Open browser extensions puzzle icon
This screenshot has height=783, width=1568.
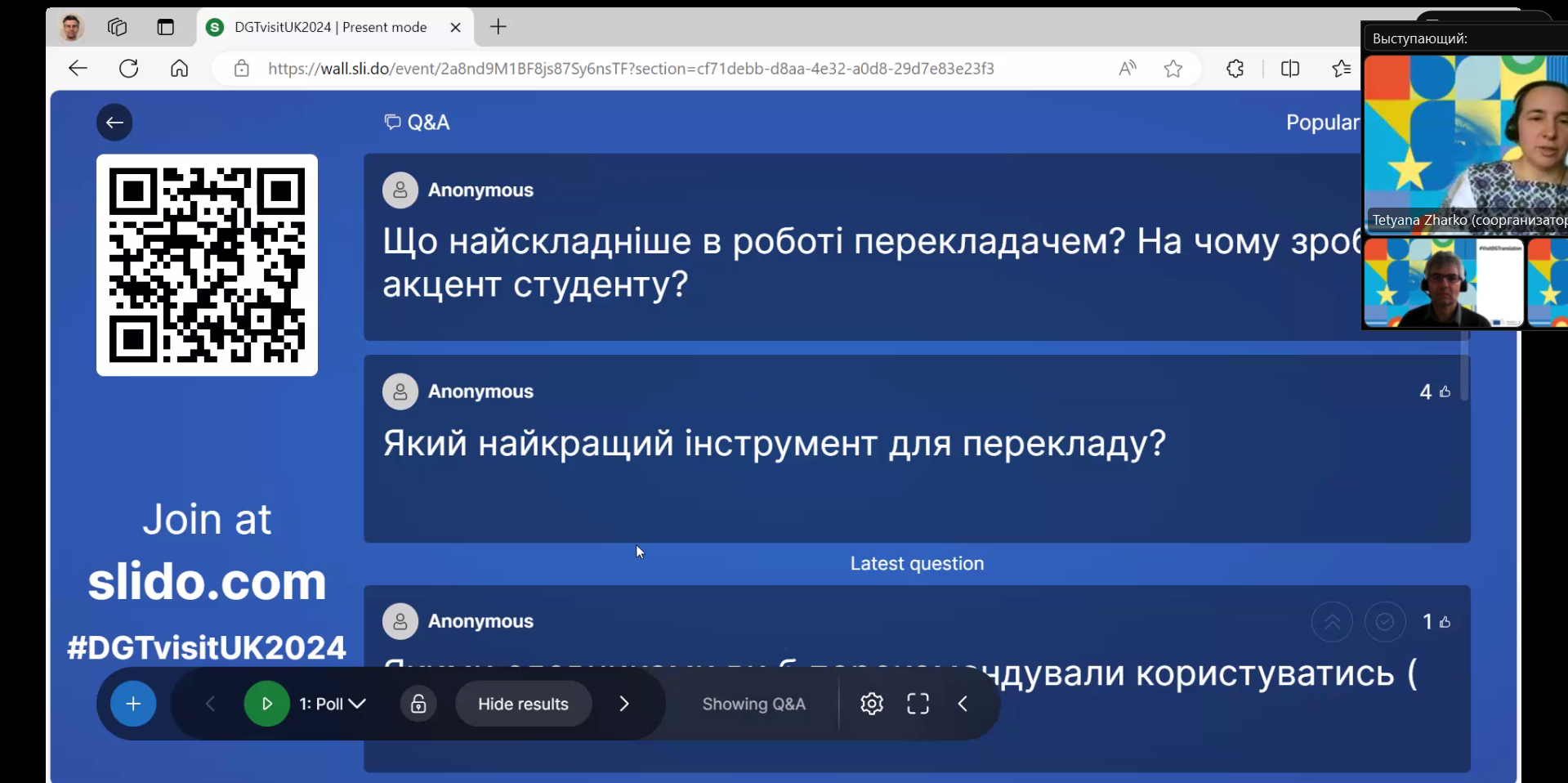pyautogui.click(x=1235, y=69)
